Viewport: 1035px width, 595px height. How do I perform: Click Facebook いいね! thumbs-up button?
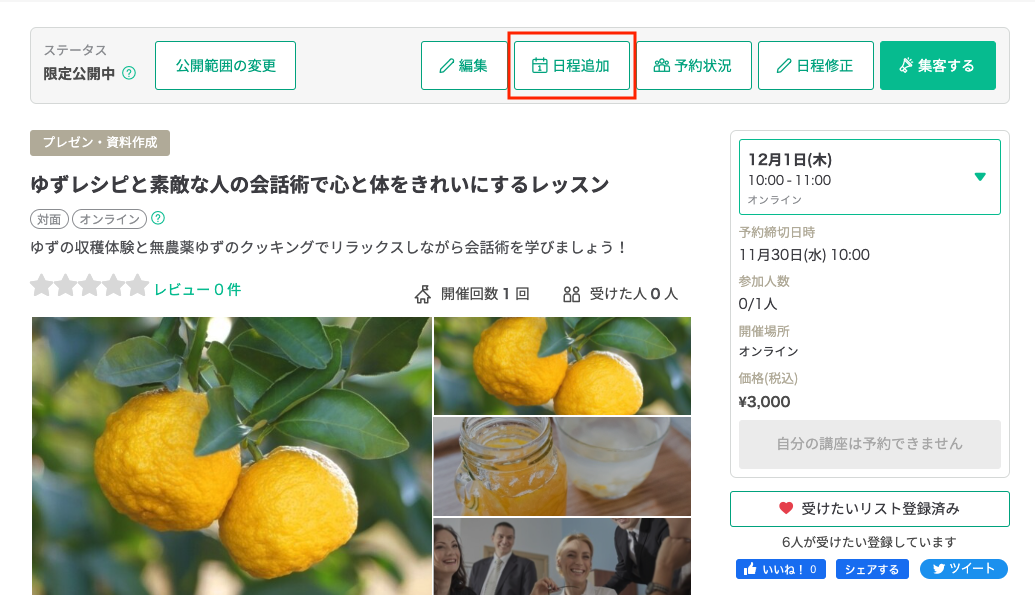coord(781,569)
